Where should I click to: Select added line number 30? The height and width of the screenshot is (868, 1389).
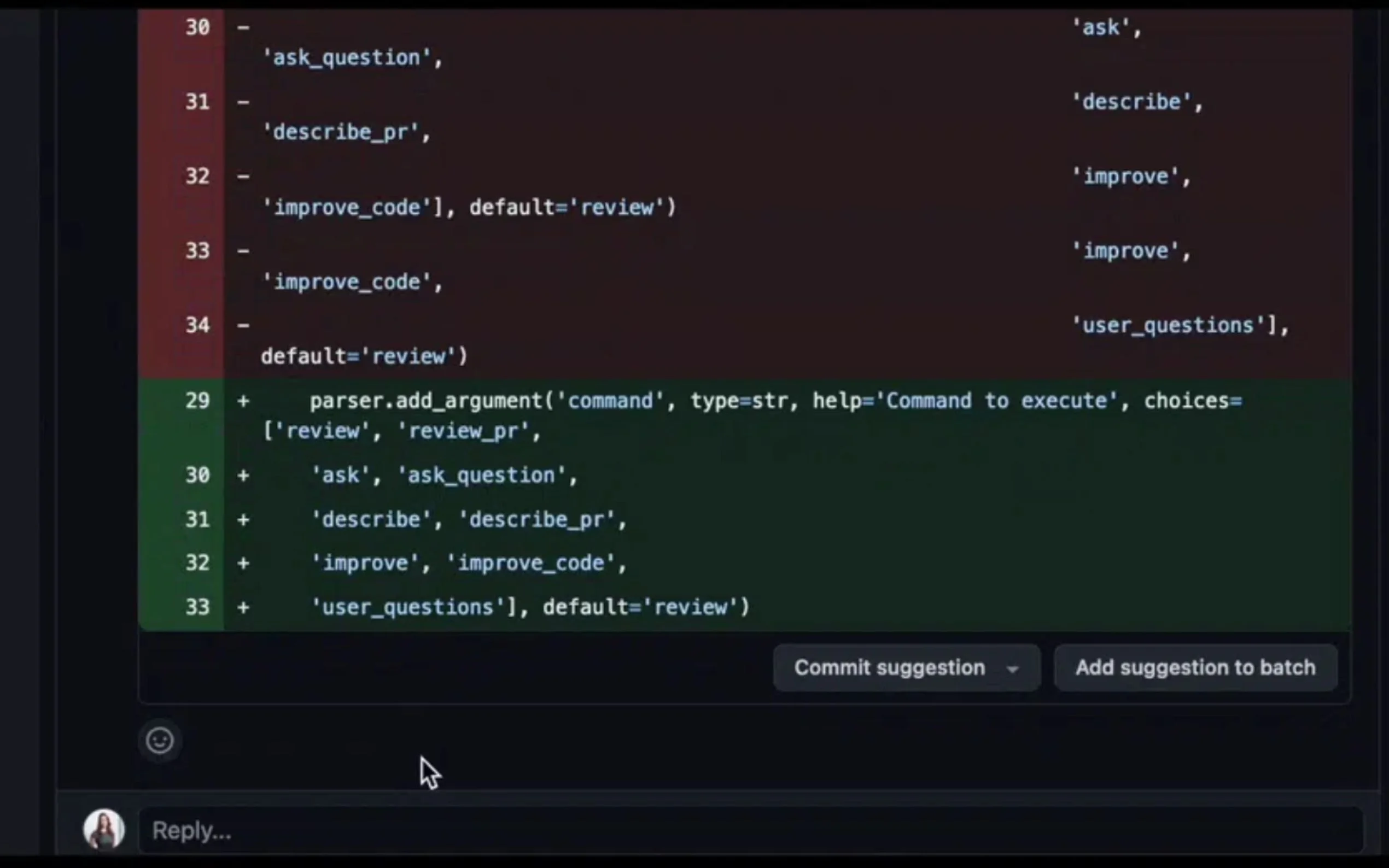[x=197, y=475]
